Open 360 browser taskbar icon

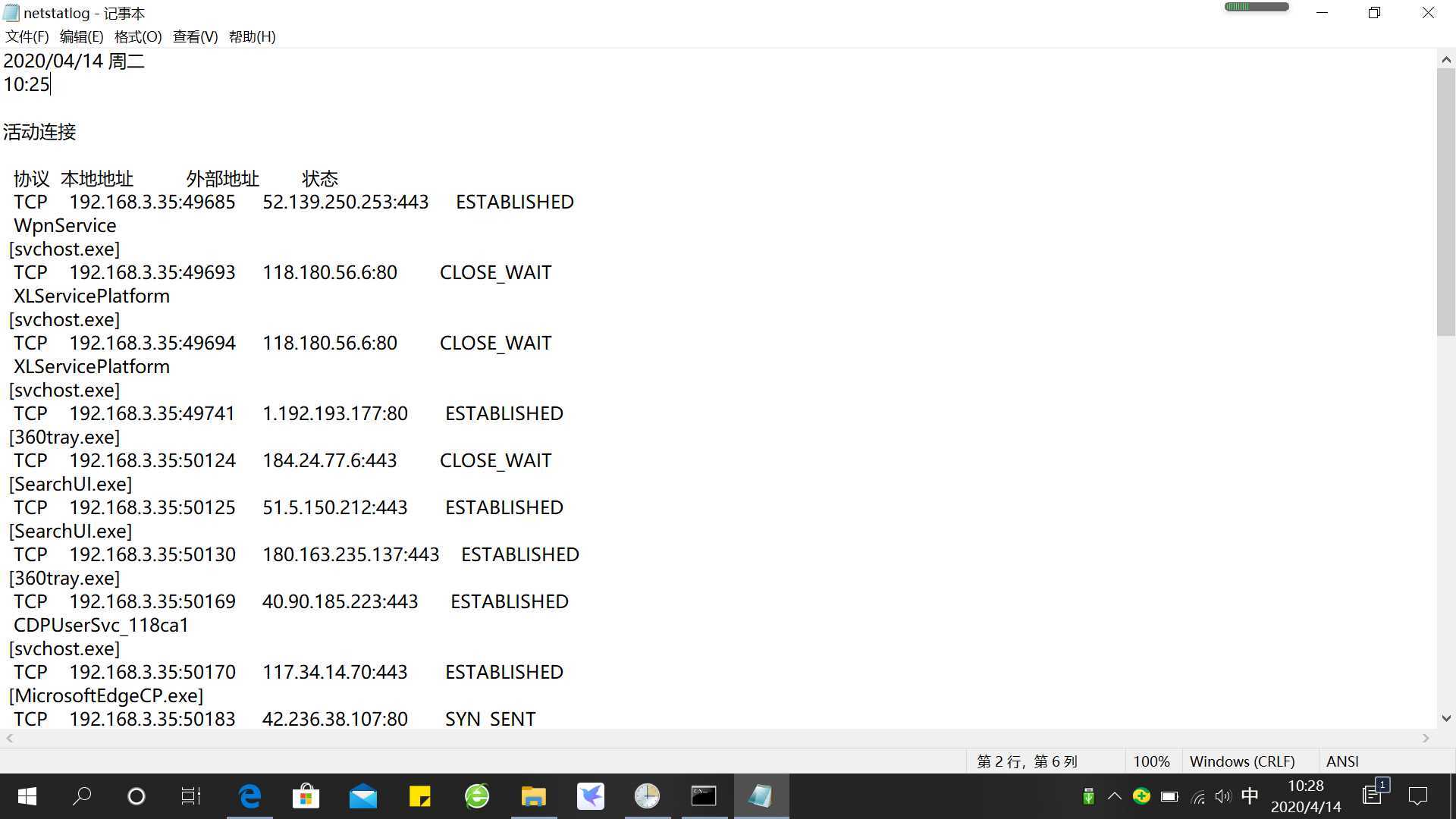tap(476, 796)
